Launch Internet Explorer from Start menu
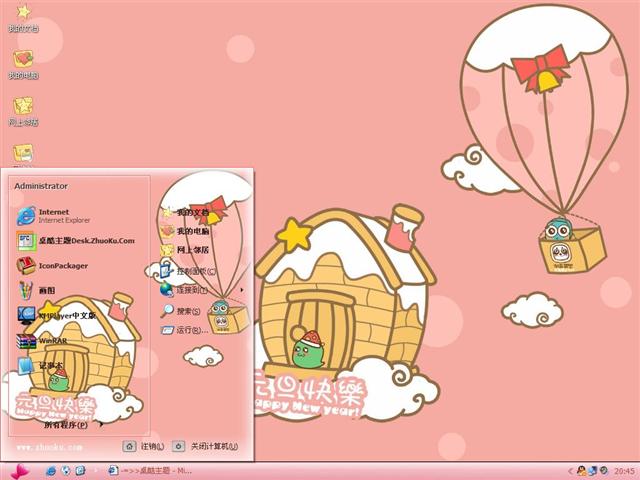The image size is (640, 480). click(x=53, y=216)
